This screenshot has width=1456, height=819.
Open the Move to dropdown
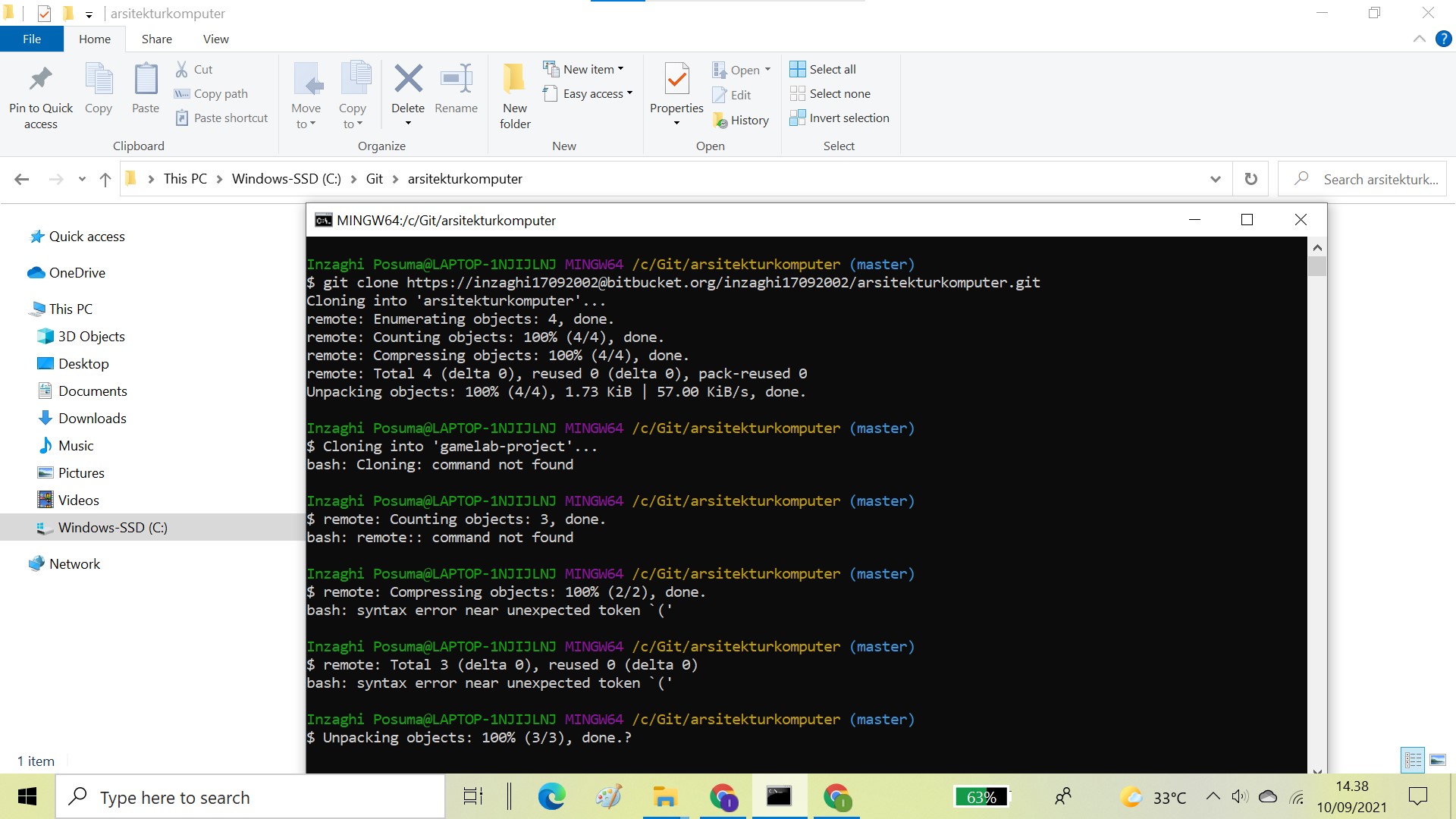pyautogui.click(x=306, y=95)
